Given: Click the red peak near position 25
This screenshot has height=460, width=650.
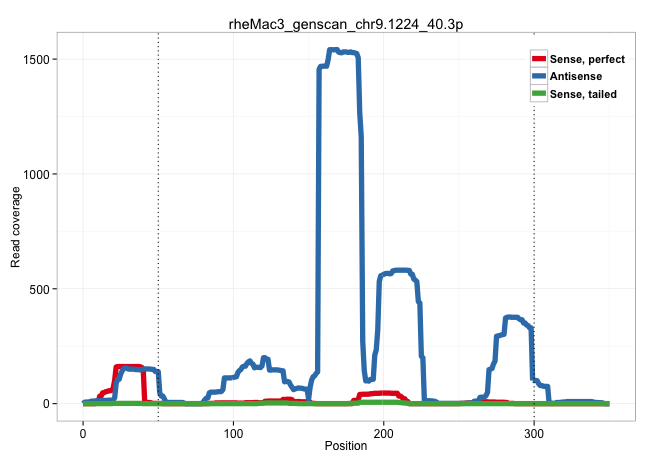Looking at the screenshot, I should pos(128,367).
